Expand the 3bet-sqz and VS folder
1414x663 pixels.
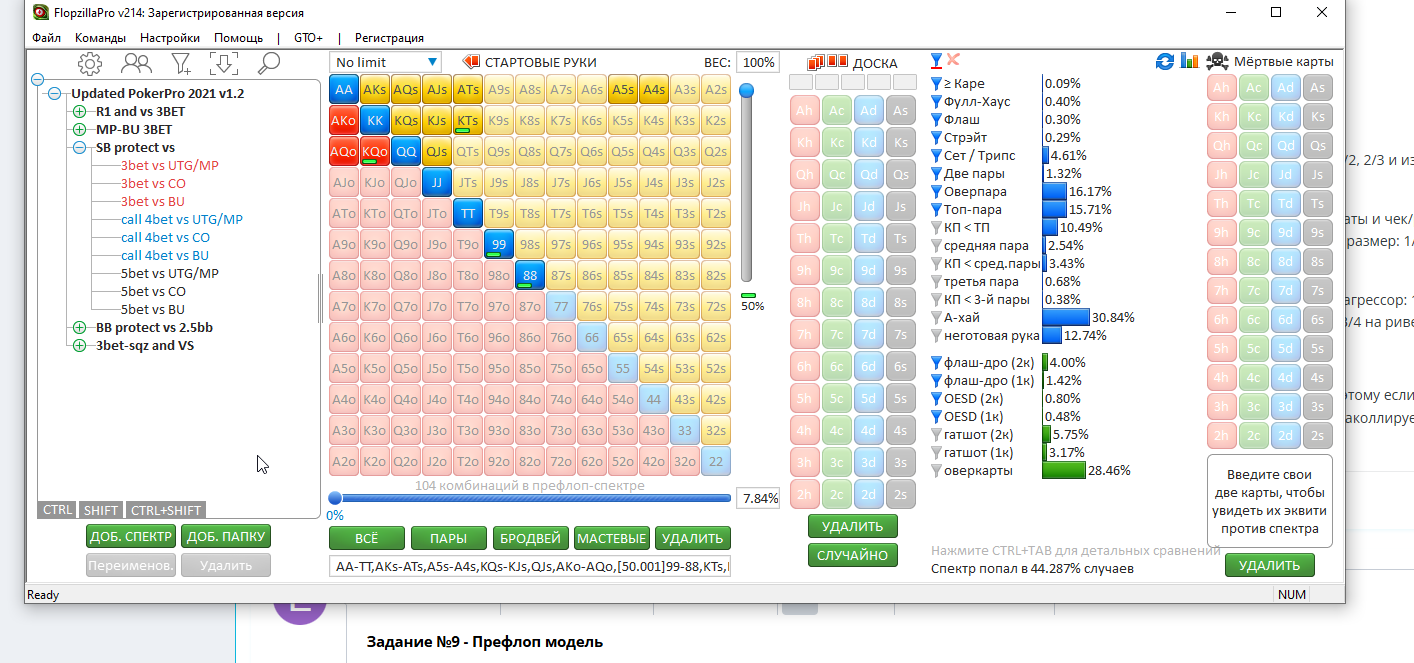coord(79,346)
